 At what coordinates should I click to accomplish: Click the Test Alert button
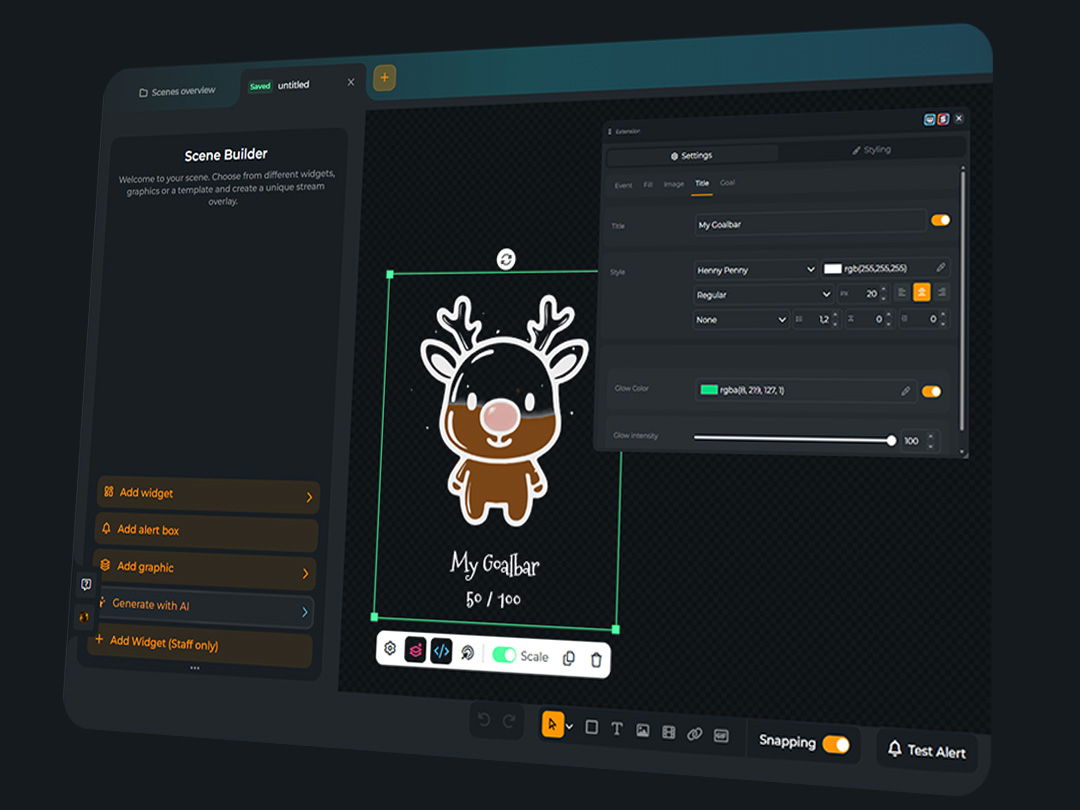927,750
